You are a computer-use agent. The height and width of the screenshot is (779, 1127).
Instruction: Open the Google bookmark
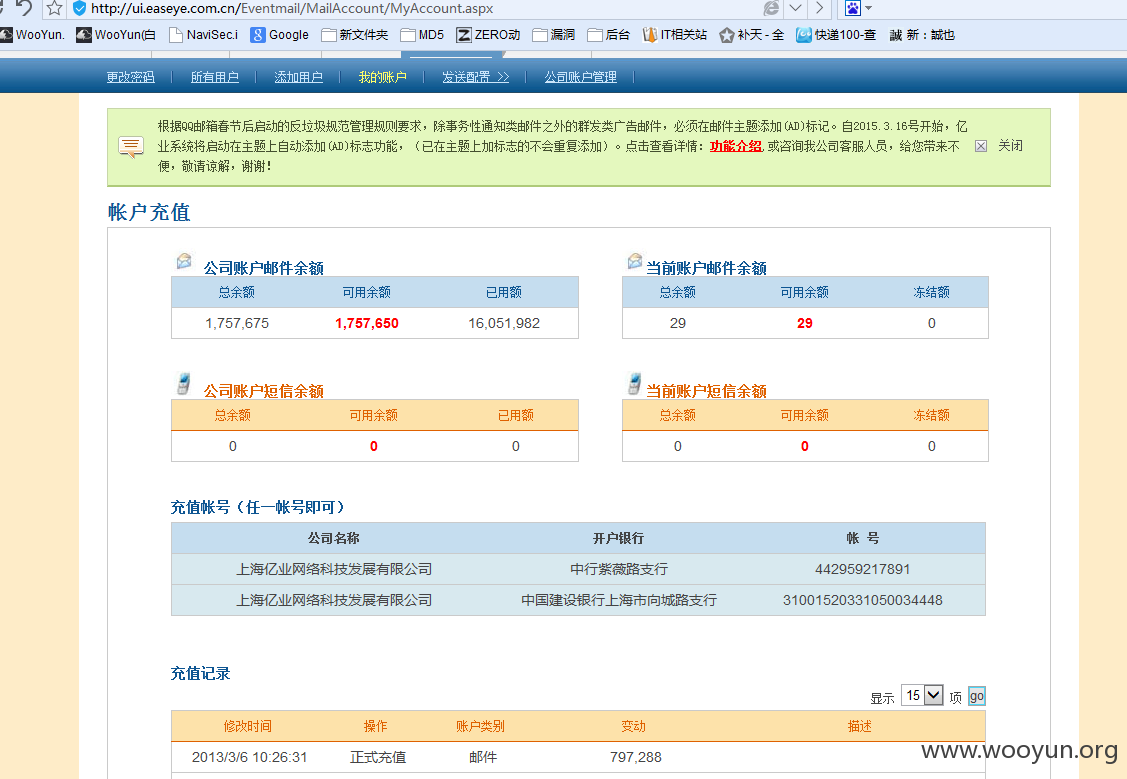point(280,34)
